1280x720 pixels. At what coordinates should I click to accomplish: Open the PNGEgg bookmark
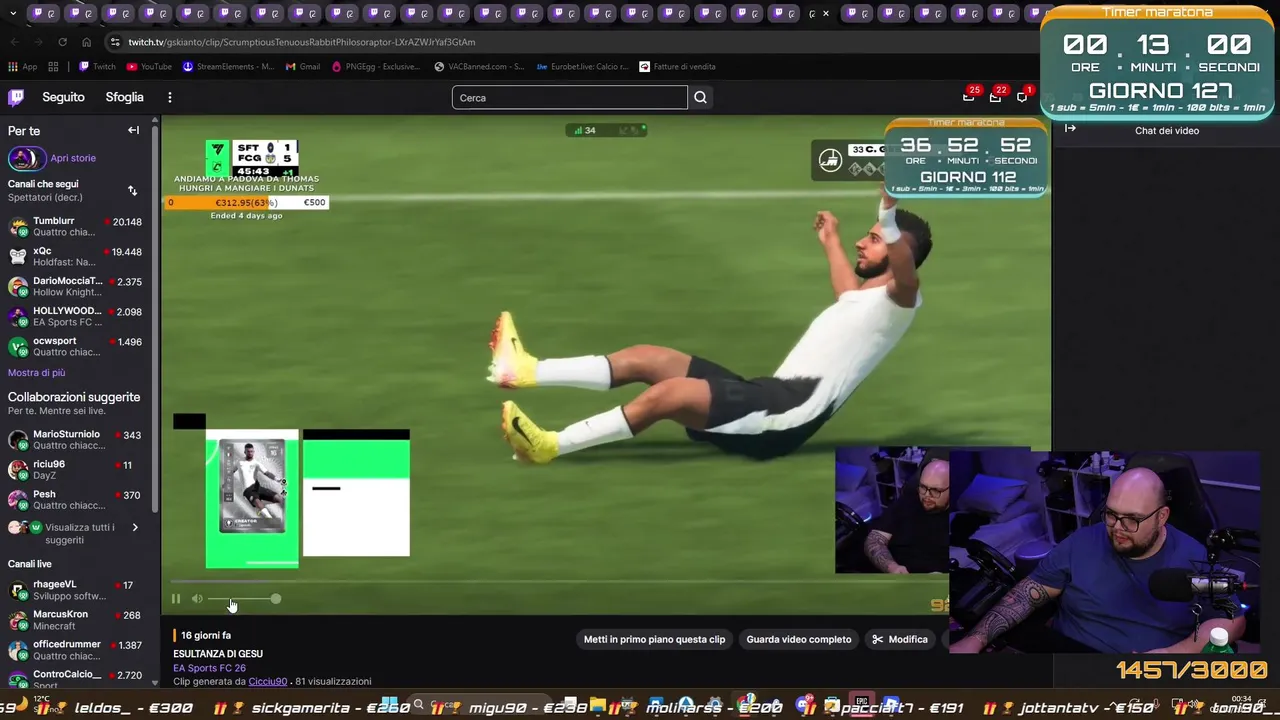click(x=376, y=67)
